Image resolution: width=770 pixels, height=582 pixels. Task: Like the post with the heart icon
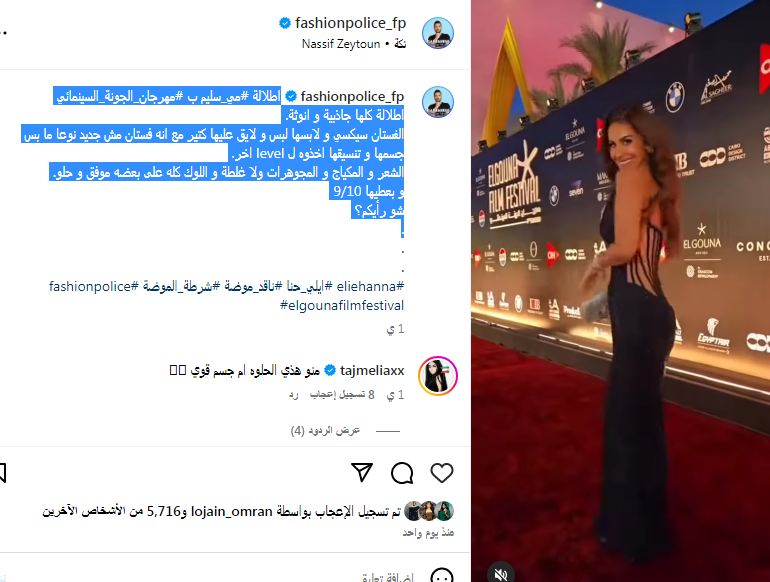point(441,473)
